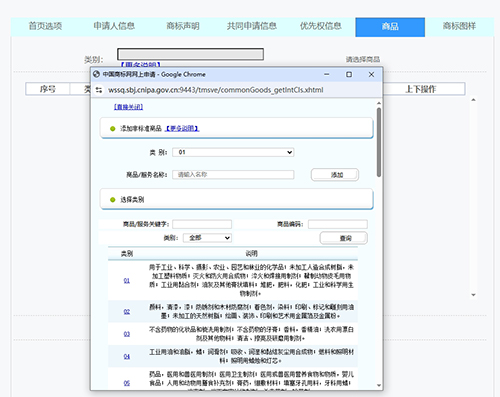The image size is (500, 397).
Task: Open the 类别 dropdown showing 01
Action: (233, 152)
